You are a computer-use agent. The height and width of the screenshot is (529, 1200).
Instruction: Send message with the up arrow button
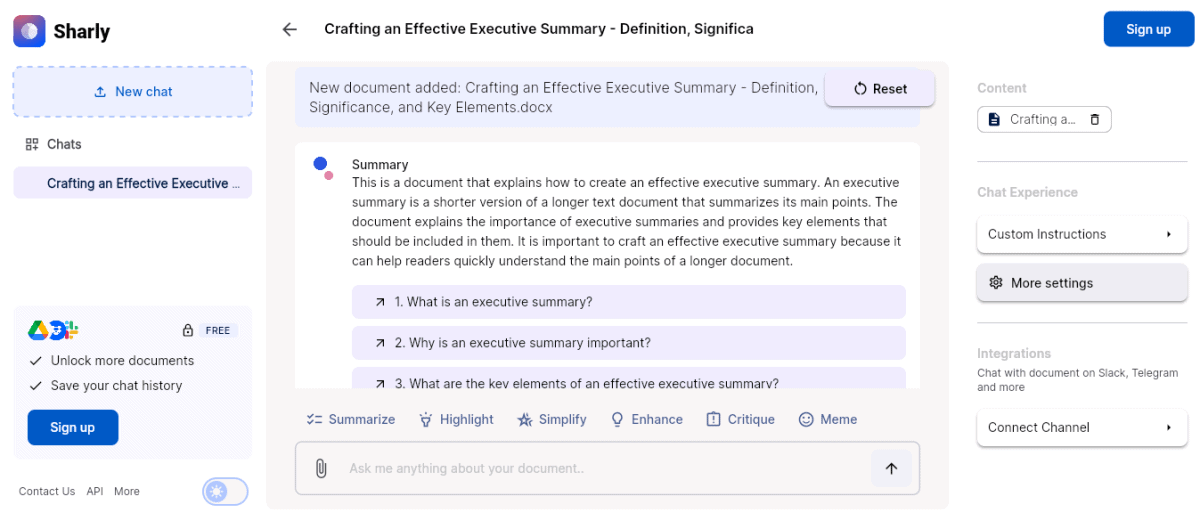click(891, 468)
